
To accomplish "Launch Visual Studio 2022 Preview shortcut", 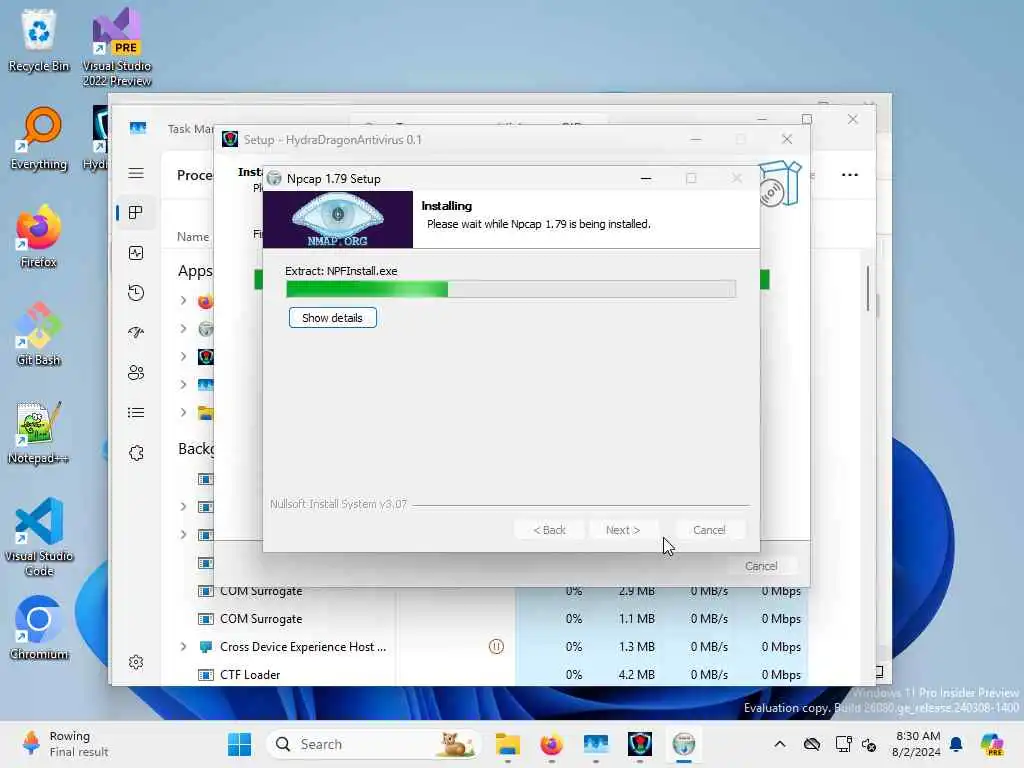I will click(117, 47).
